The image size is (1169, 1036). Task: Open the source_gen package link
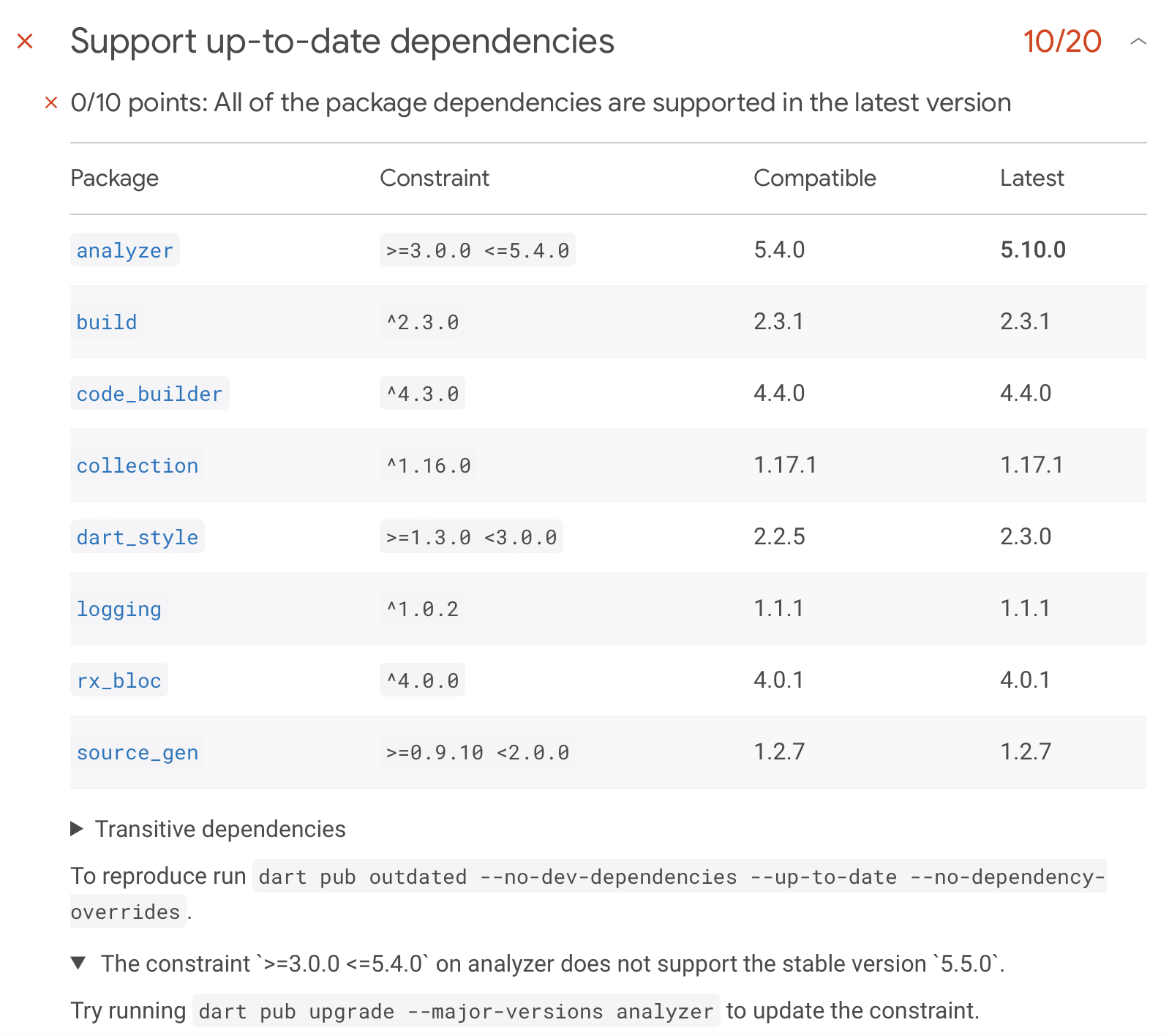pyautogui.click(x=137, y=752)
